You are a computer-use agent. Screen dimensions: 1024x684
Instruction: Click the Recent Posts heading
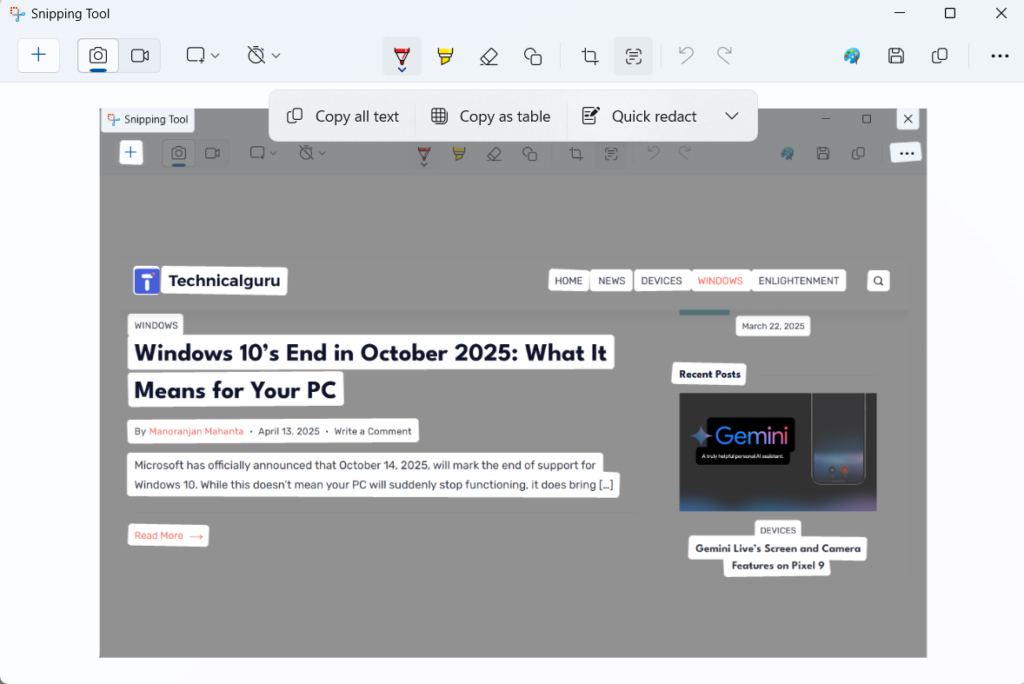tap(709, 374)
